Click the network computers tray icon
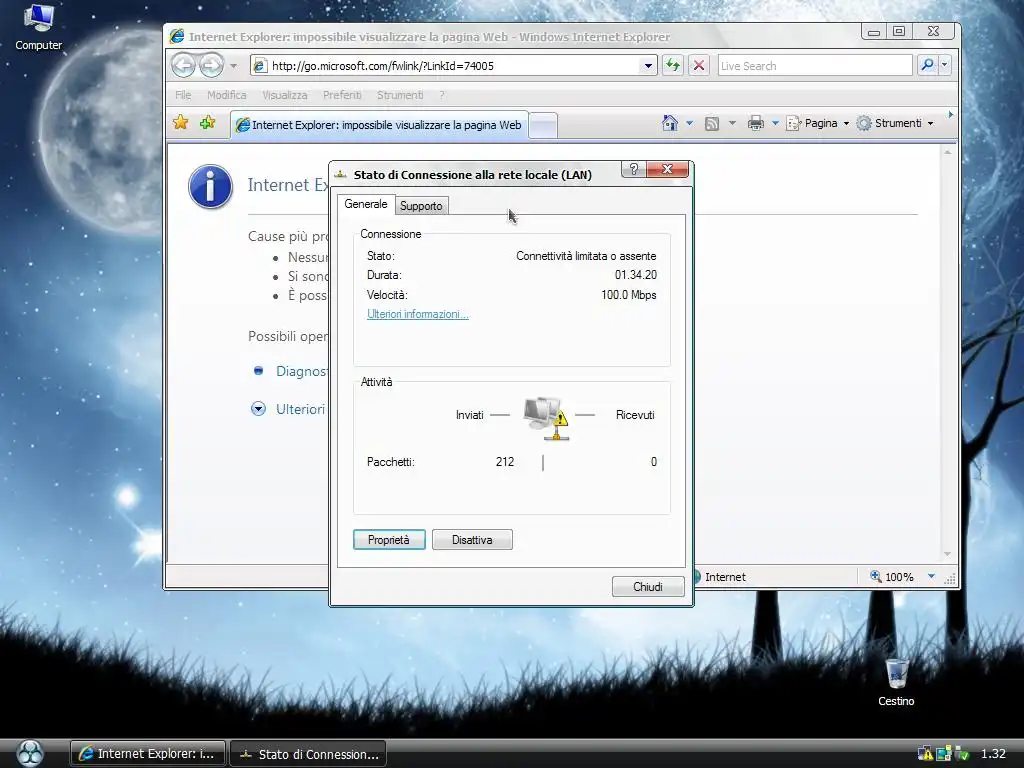This screenshot has height=768, width=1024. [x=944, y=754]
